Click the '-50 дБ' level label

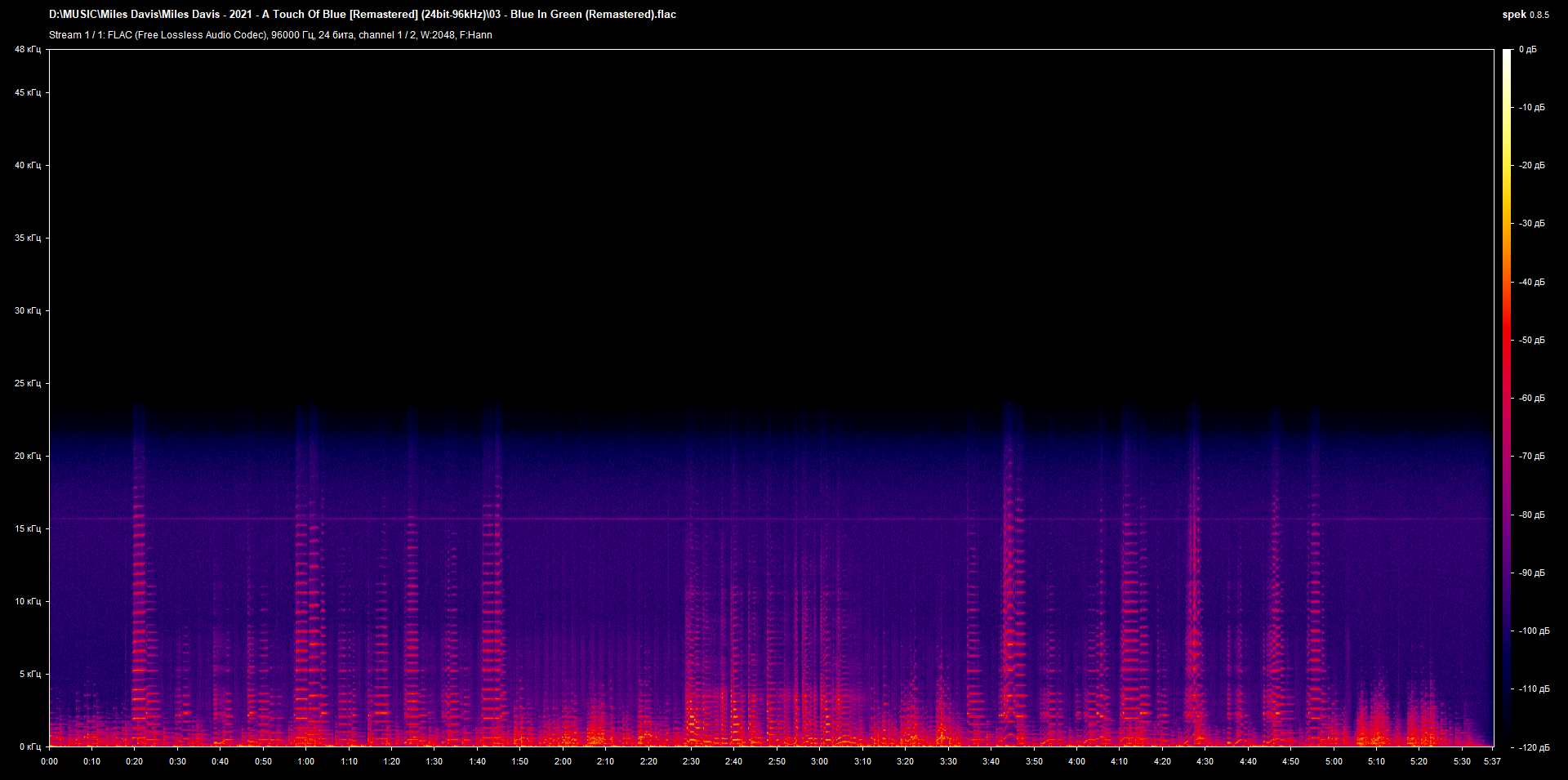tap(1532, 341)
